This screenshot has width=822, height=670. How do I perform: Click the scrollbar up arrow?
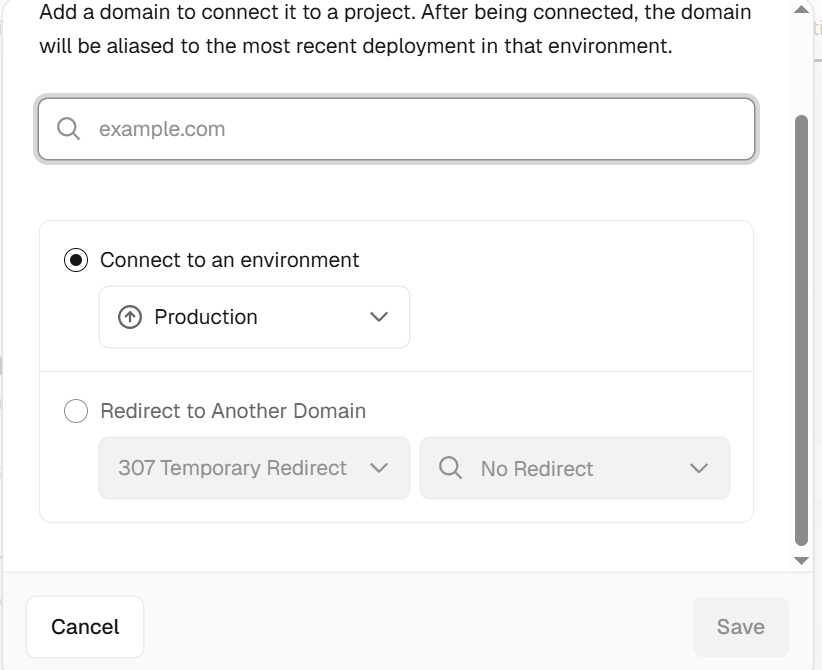click(801, 10)
